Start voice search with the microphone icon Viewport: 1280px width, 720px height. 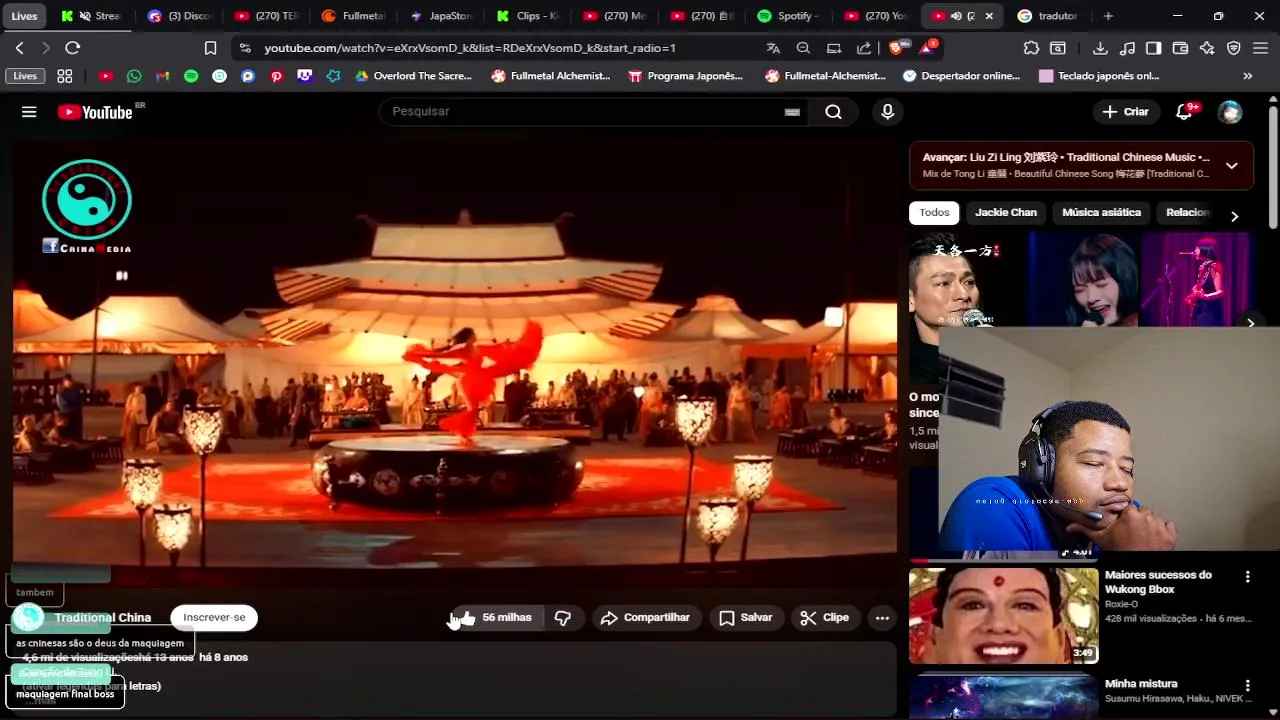click(887, 112)
